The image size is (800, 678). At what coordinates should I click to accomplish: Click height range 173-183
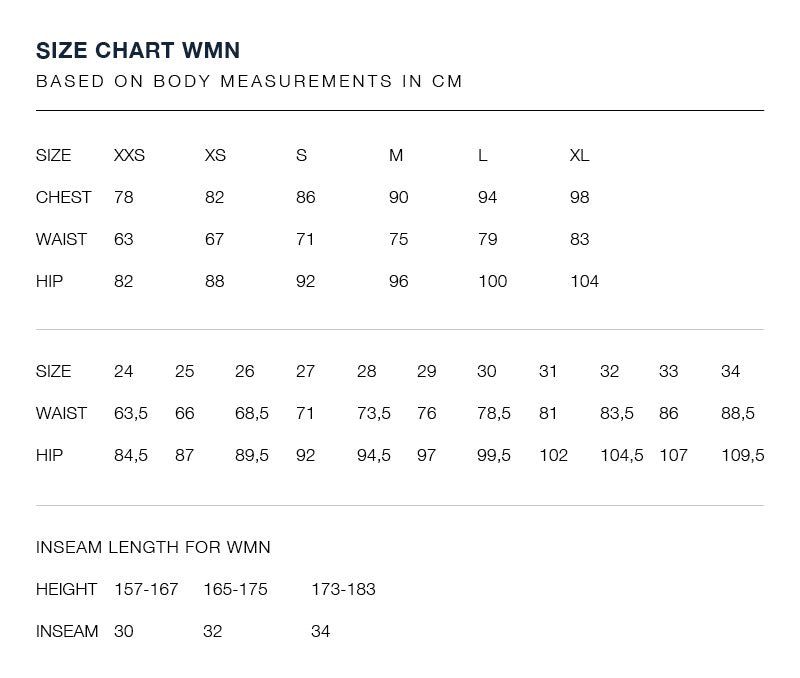[343, 589]
